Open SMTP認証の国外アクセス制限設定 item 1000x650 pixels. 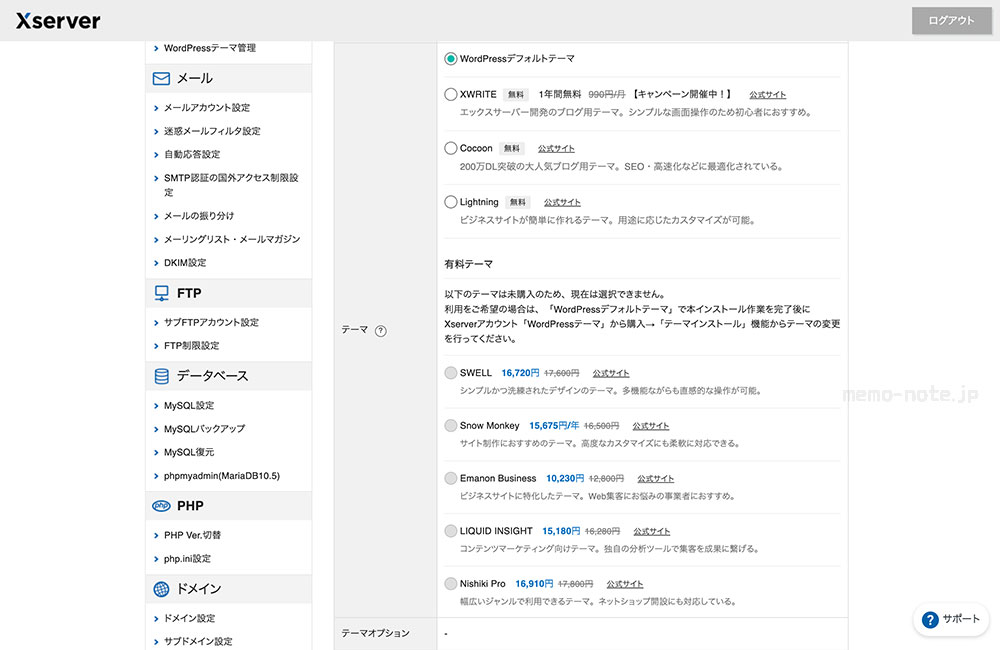[231, 185]
